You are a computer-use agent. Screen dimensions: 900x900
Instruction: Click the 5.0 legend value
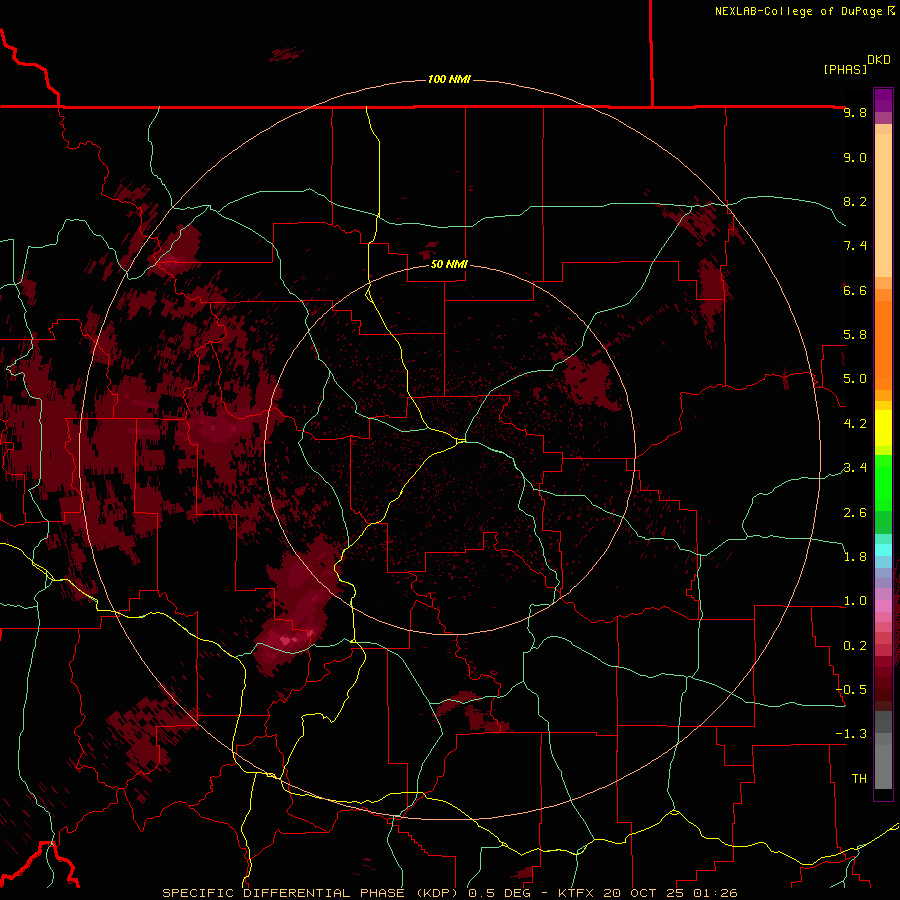coord(855,379)
